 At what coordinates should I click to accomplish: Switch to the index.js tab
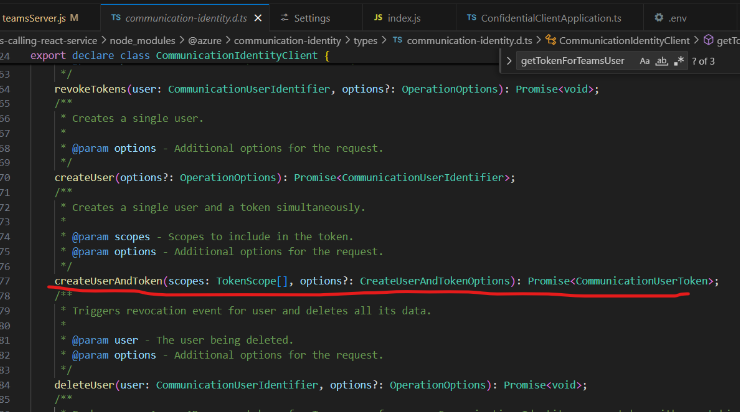404,18
